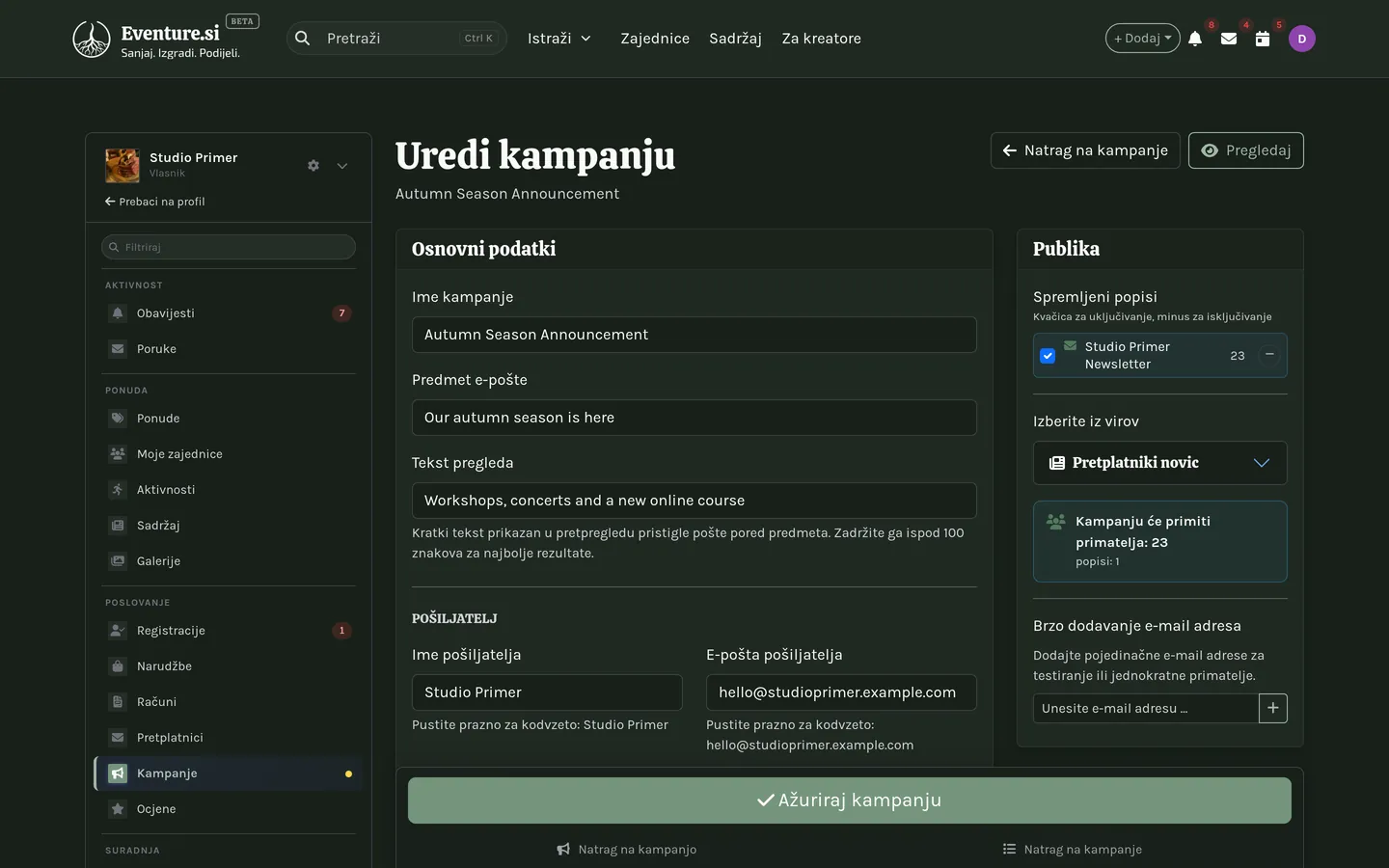Screen dimensions: 1389x868
Task: Open Aktivnosti sidebar item
Action: click(229, 490)
